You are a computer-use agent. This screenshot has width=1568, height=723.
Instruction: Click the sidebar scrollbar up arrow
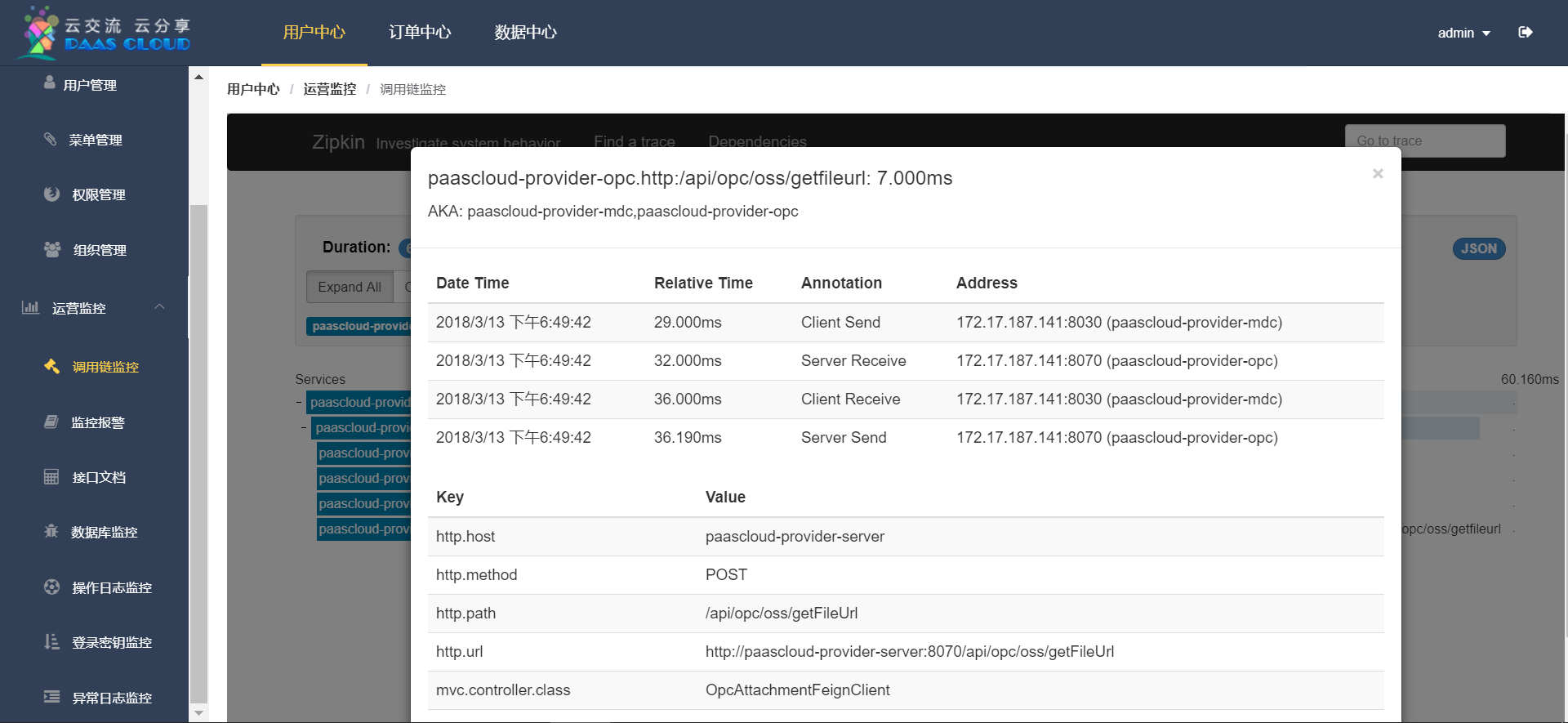tap(198, 77)
